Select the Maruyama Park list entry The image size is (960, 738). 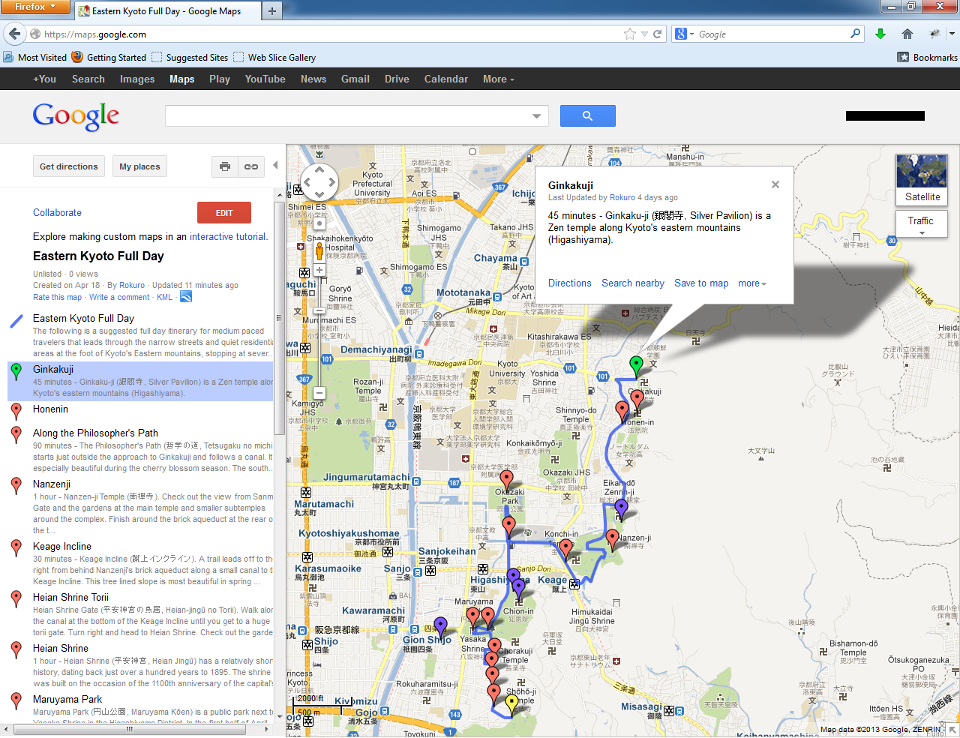(140, 708)
